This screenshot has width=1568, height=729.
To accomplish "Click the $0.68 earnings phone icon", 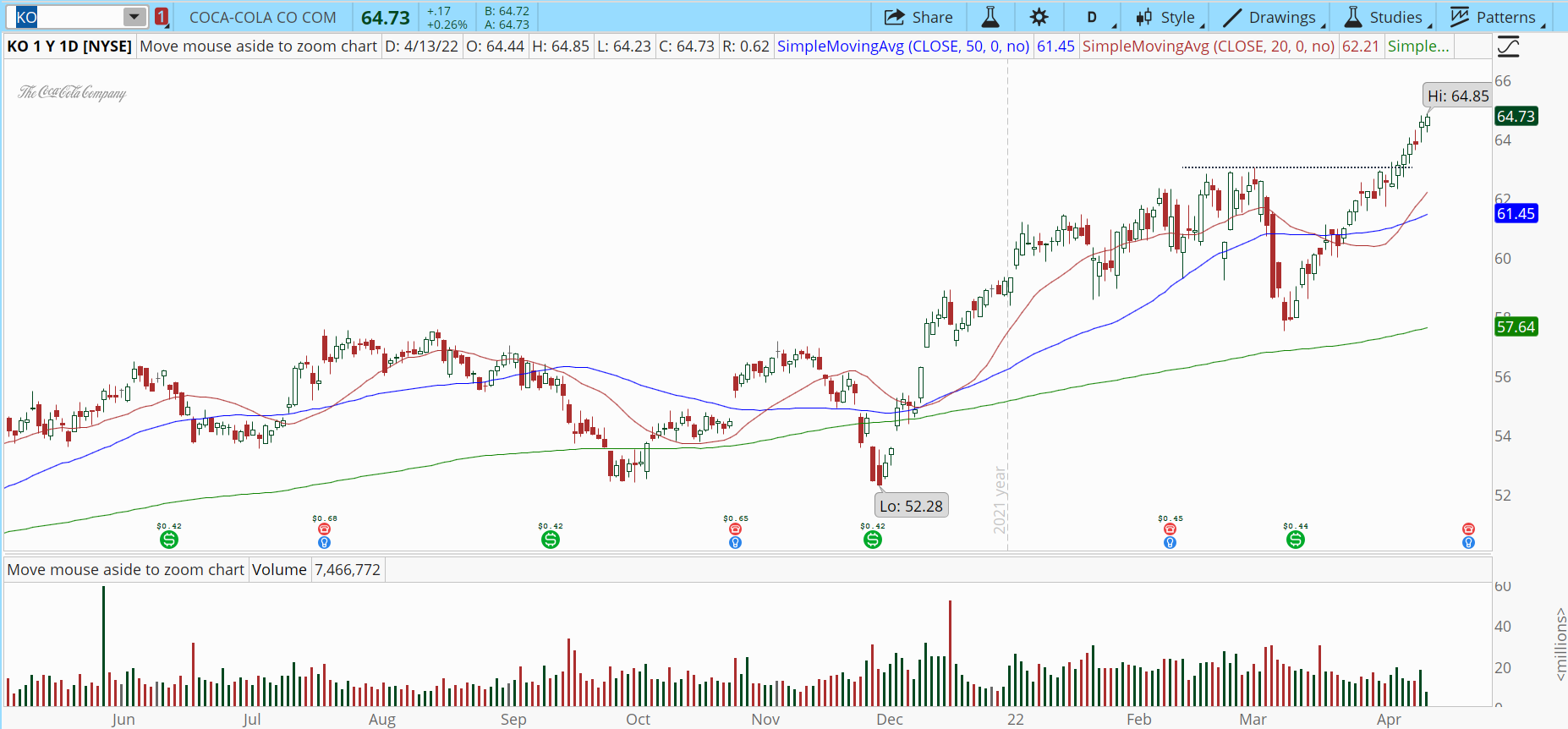I will click(x=324, y=529).
